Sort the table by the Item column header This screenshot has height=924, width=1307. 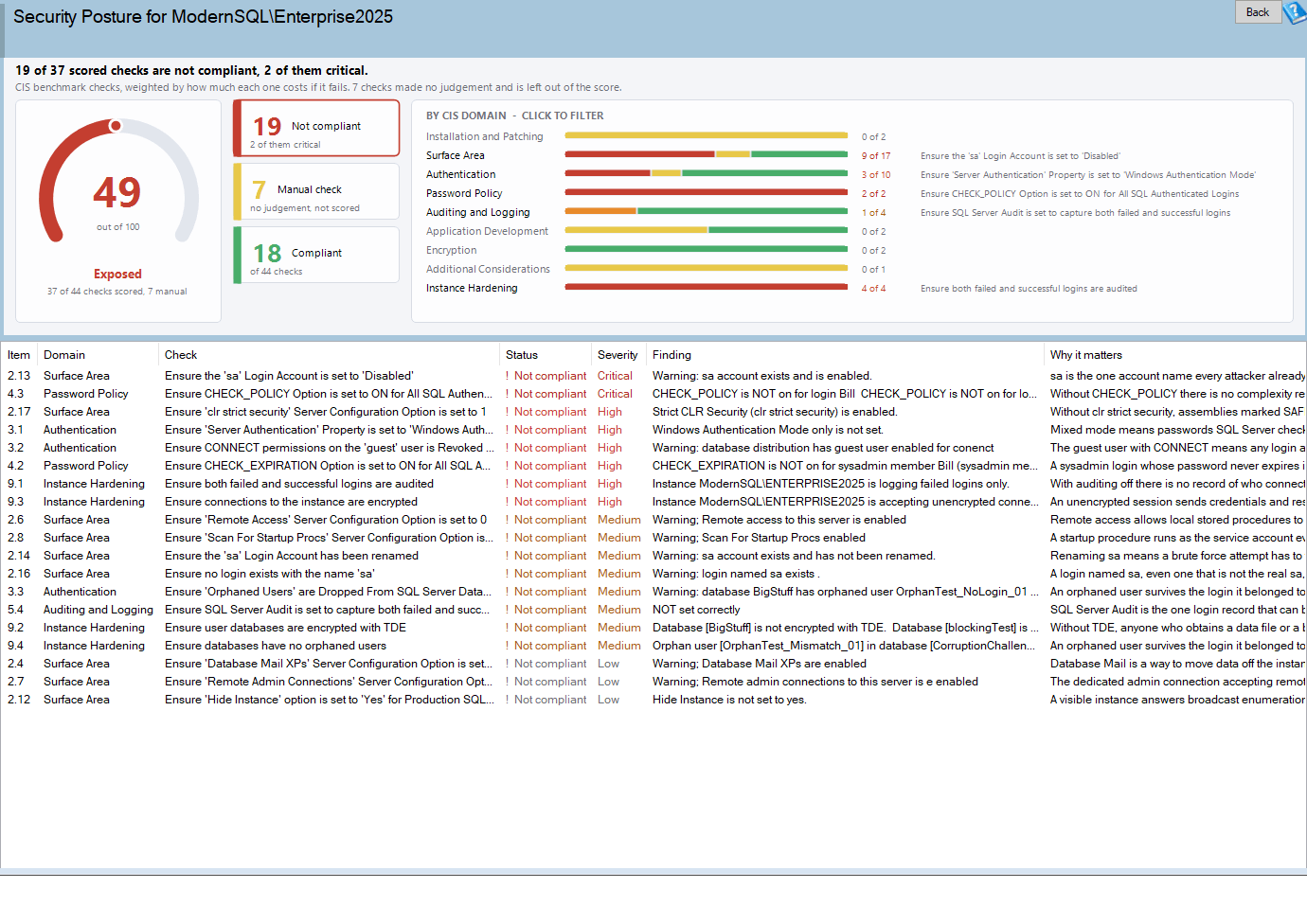pos(19,355)
